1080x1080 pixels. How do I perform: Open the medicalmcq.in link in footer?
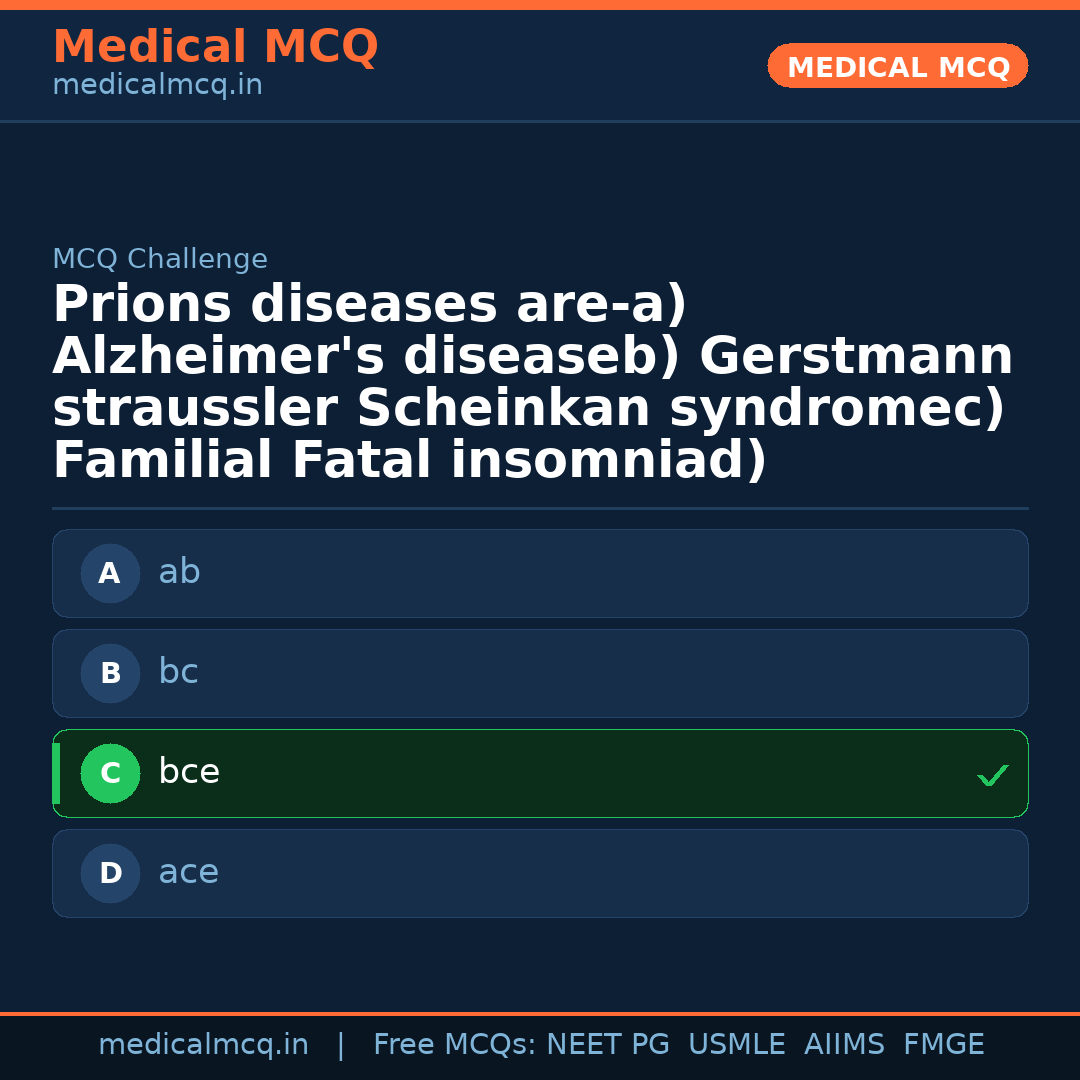(x=204, y=1044)
